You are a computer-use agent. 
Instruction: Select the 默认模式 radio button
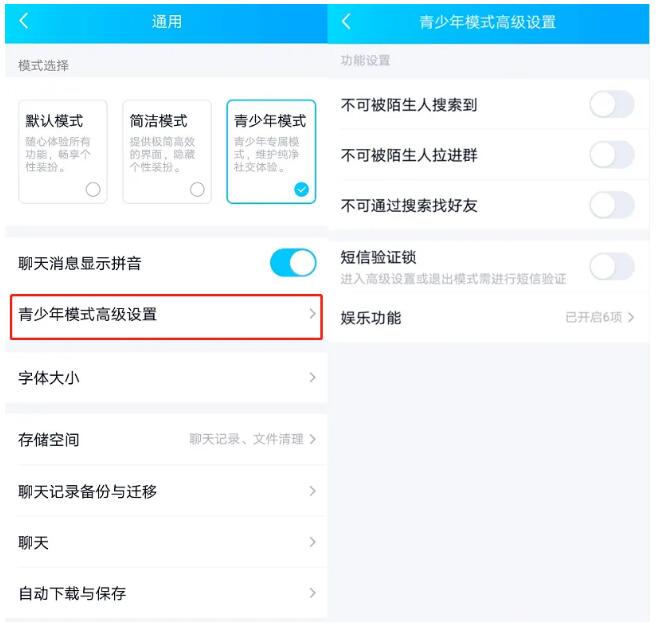[x=93, y=190]
